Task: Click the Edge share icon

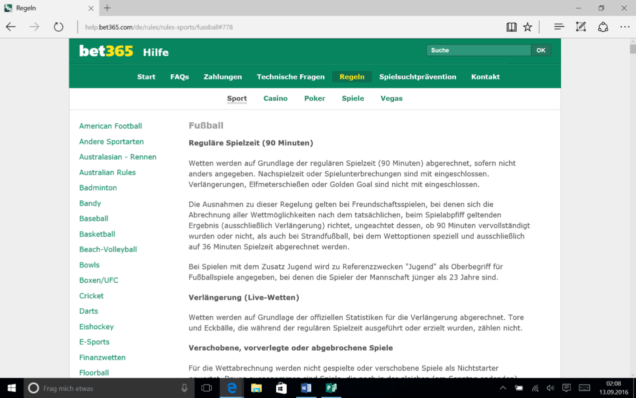Action: coord(603,27)
